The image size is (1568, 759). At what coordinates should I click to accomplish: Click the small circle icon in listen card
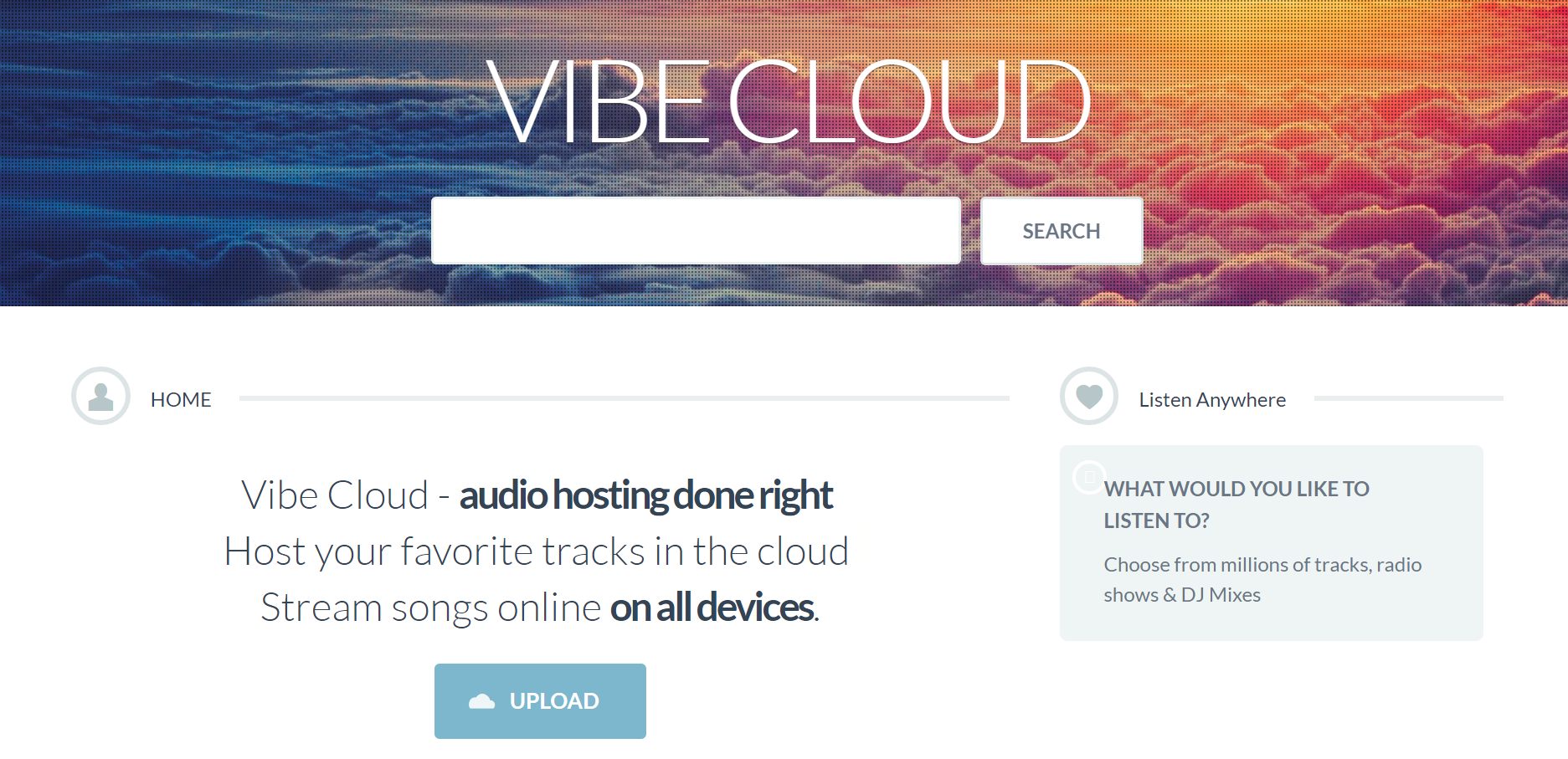(1089, 477)
